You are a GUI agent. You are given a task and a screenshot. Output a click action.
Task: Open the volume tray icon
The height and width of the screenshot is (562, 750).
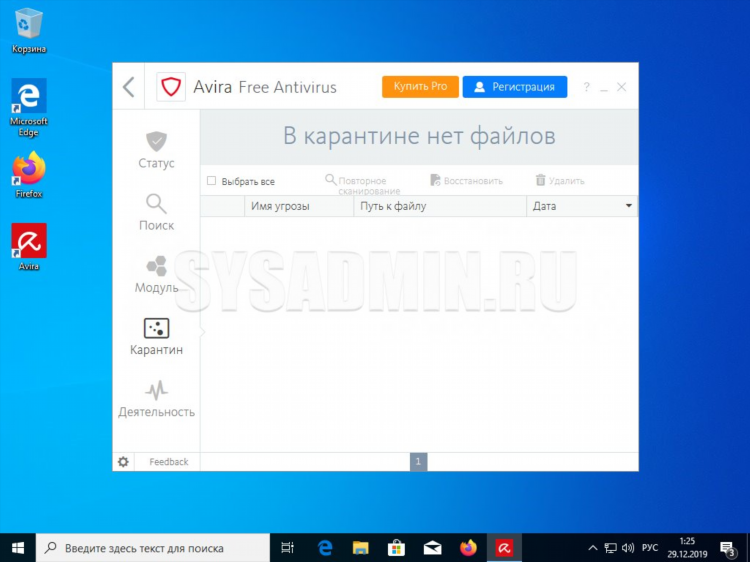coord(628,548)
